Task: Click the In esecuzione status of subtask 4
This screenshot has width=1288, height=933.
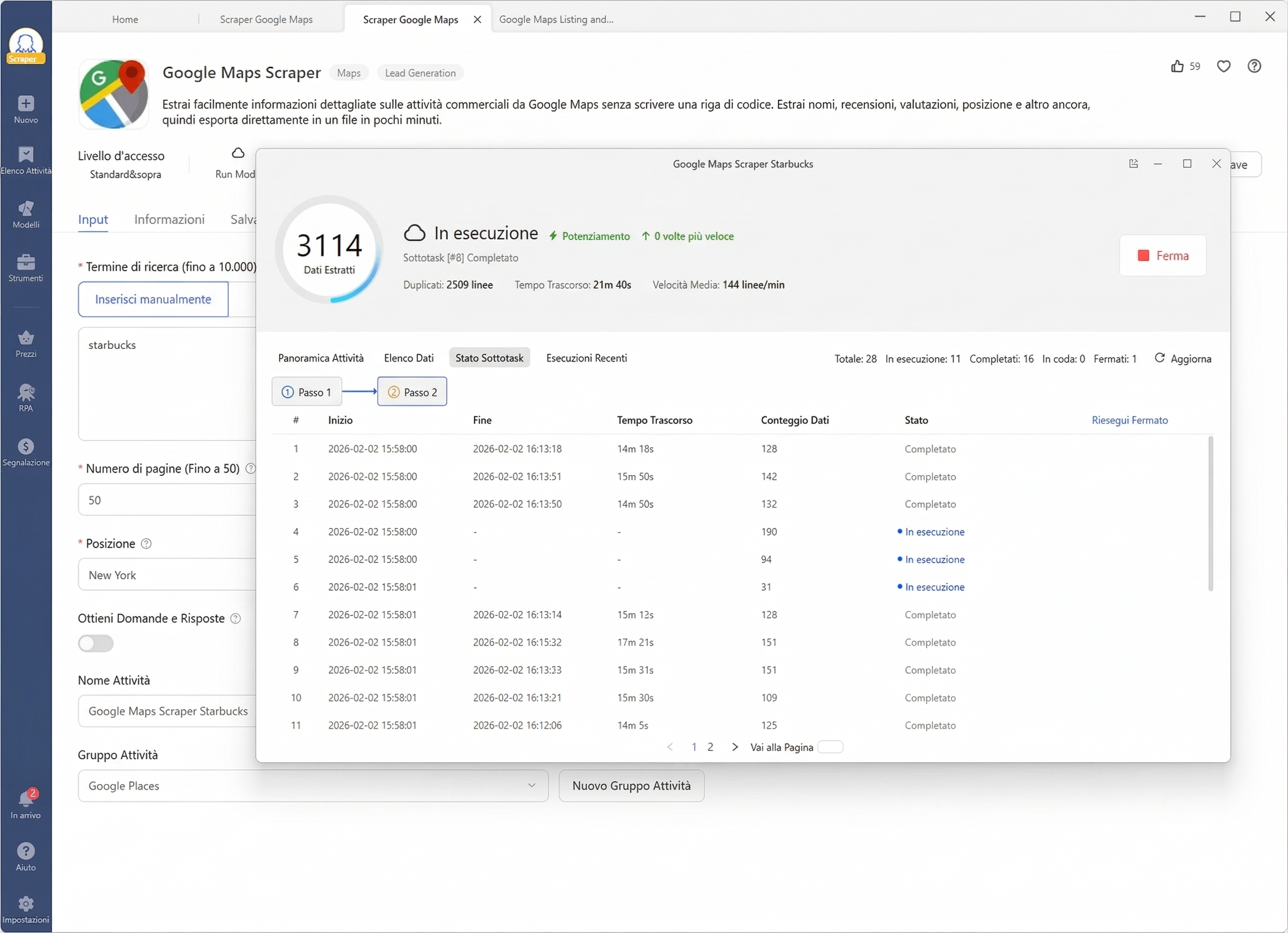Action: pyautogui.click(x=931, y=532)
